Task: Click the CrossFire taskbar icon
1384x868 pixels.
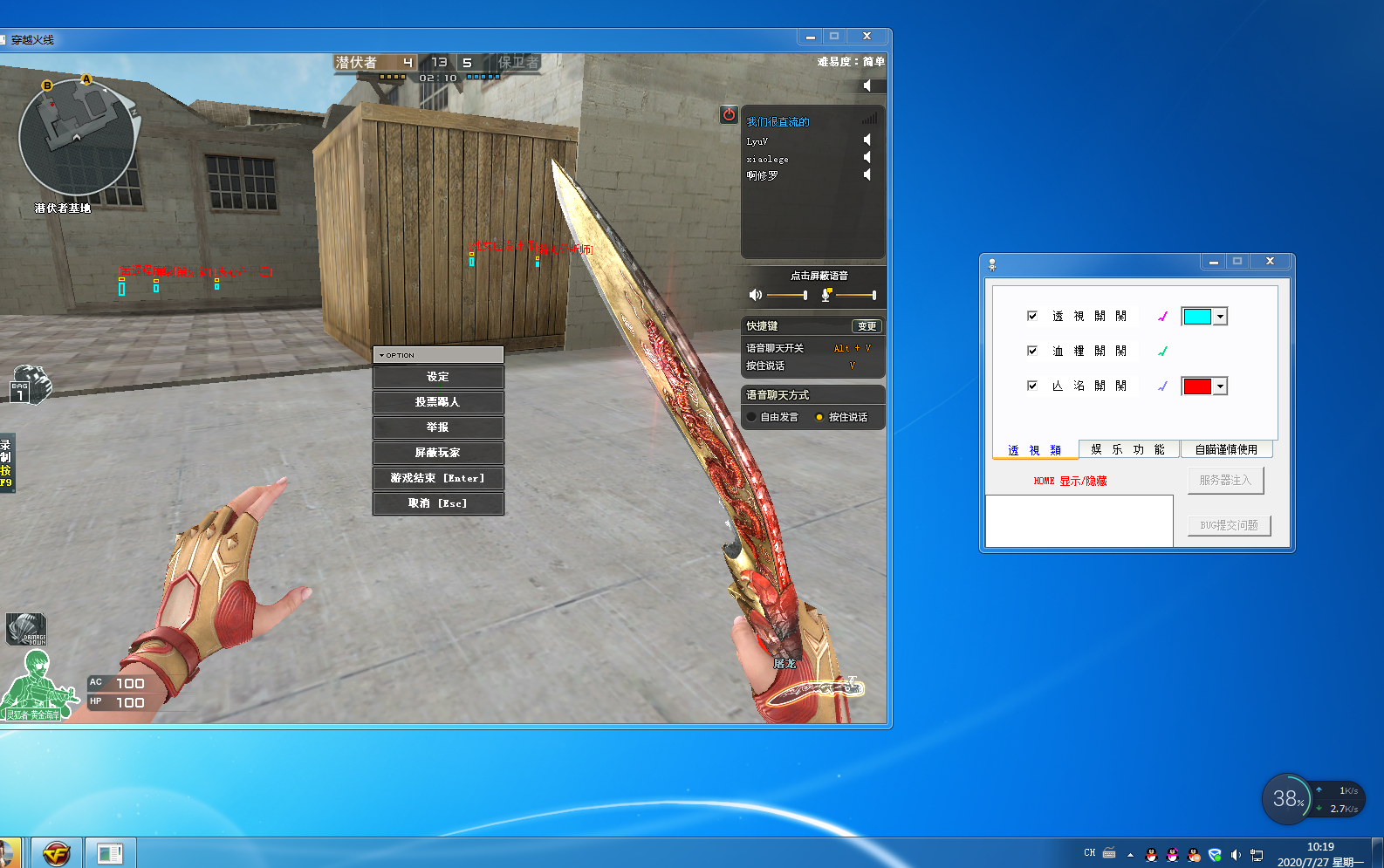Action: pyautogui.click(x=57, y=853)
